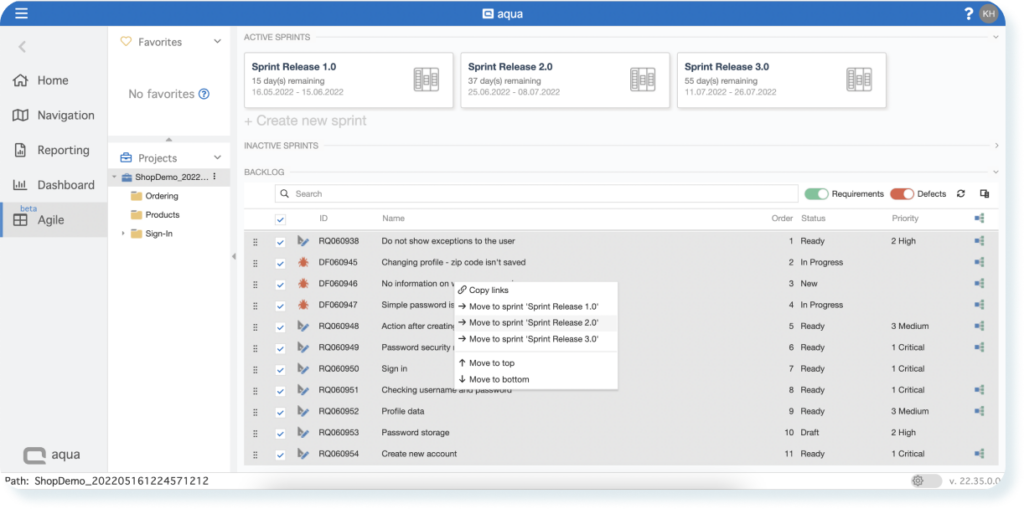Click the backlog layout icon beside refresh

coord(984,194)
